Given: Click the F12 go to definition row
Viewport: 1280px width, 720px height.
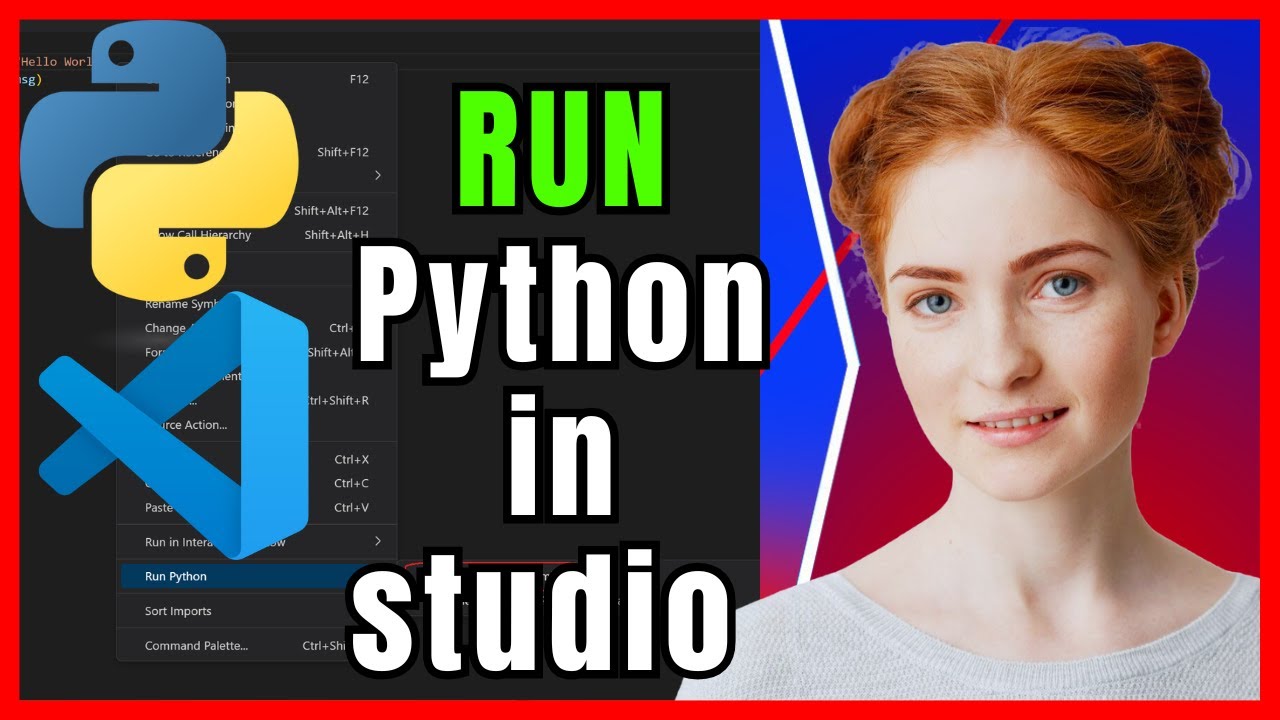Looking at the screenshot, I should (258, 79).
